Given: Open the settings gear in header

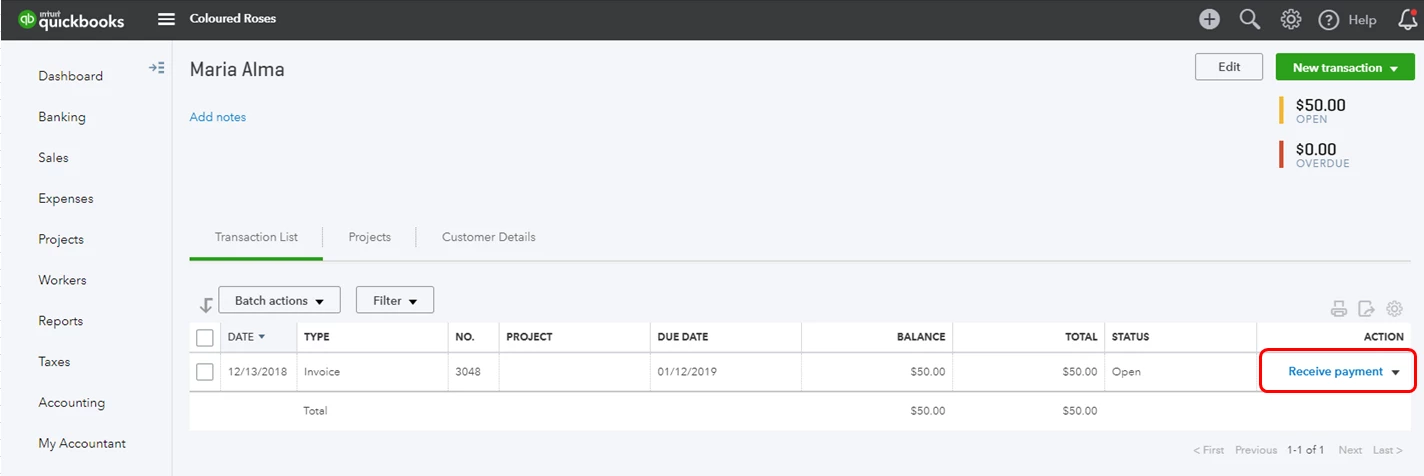Looking at the screenshot, I should [1291, 19].
